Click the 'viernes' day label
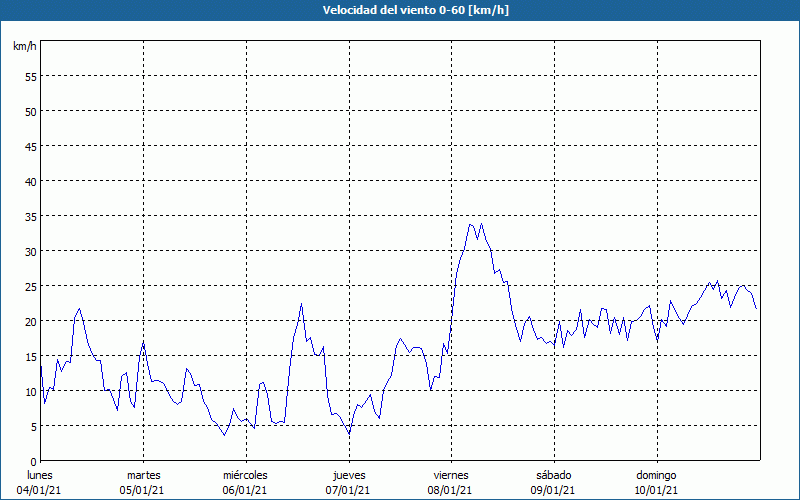The image size is (800, 500). pyautogui.click(x=451, y=476)
